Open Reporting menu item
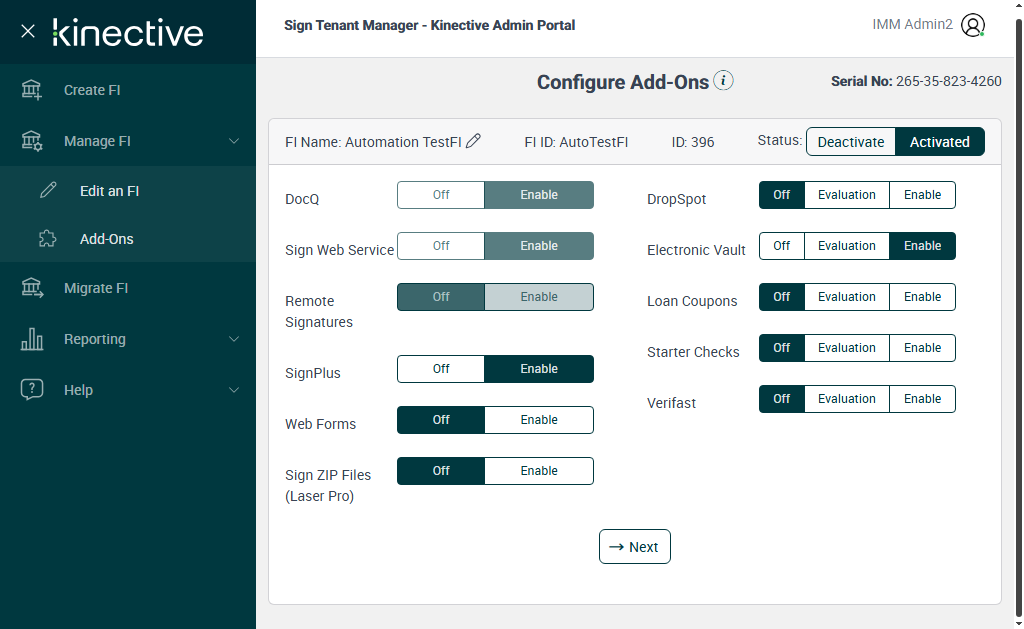Viewport: 1024px width, 629px height. pyautogui.click(x=128, y=339)
